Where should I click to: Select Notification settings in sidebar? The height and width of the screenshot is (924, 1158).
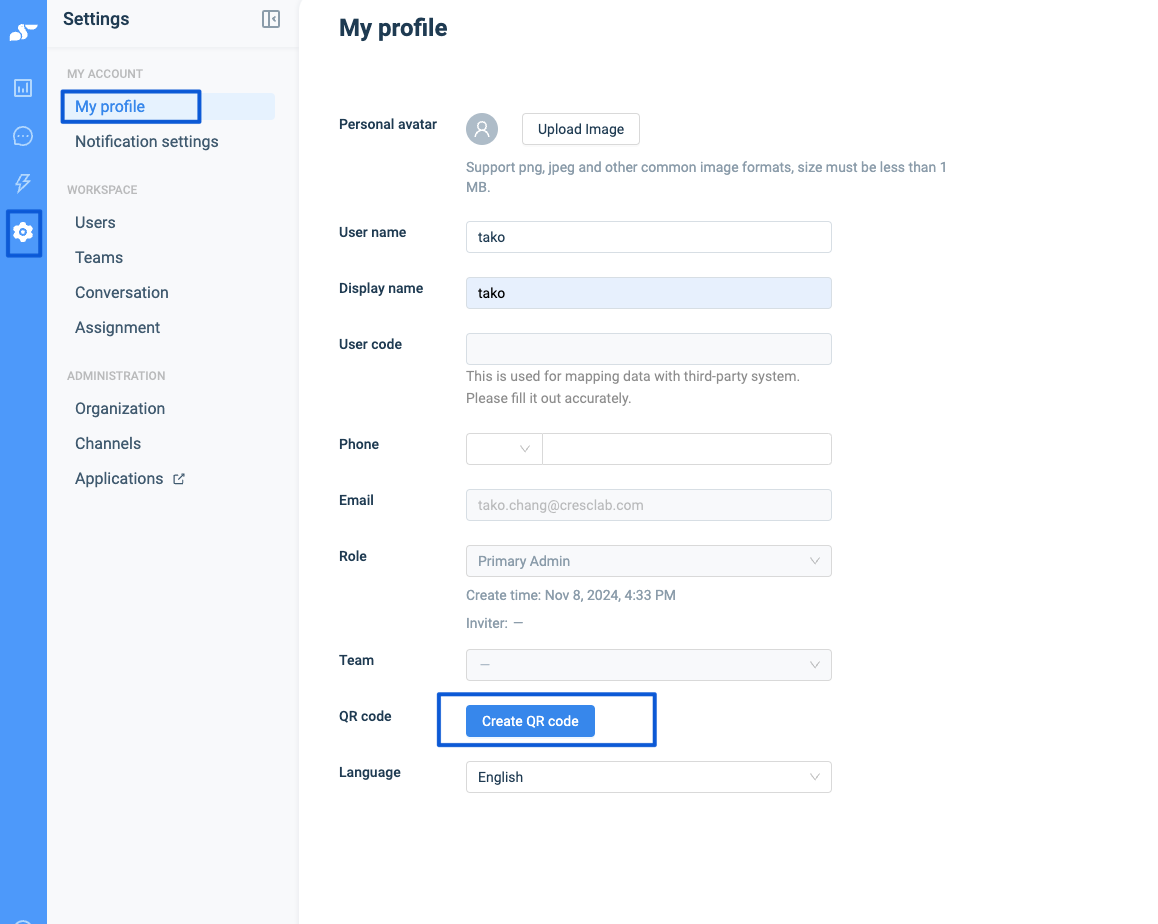[146, 142]
